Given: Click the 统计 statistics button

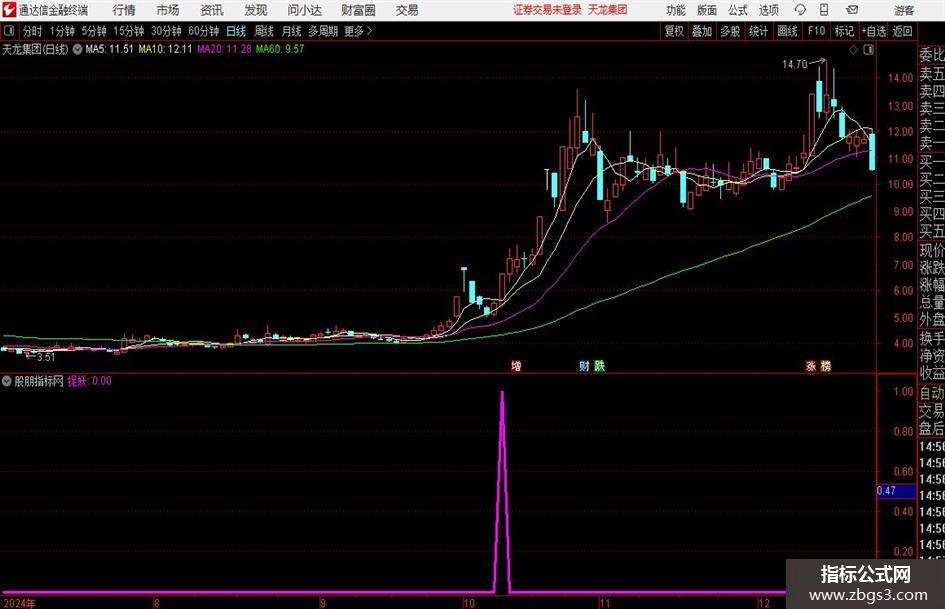Looking at the screenshot, I should coord(758,31).
